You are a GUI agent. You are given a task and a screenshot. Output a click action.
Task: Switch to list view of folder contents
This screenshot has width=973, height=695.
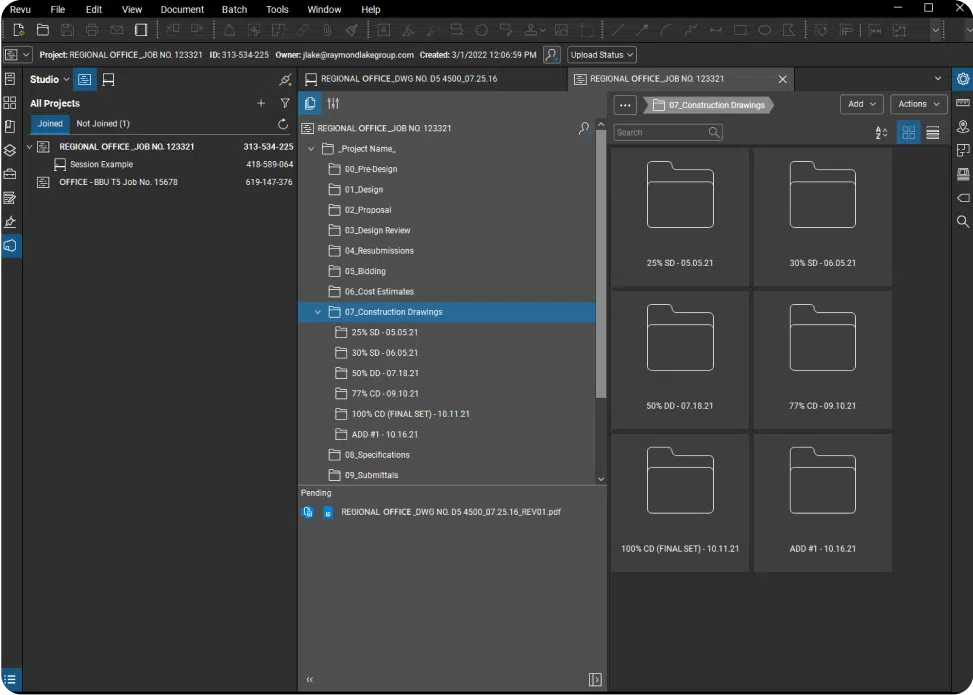coord(932,132)
